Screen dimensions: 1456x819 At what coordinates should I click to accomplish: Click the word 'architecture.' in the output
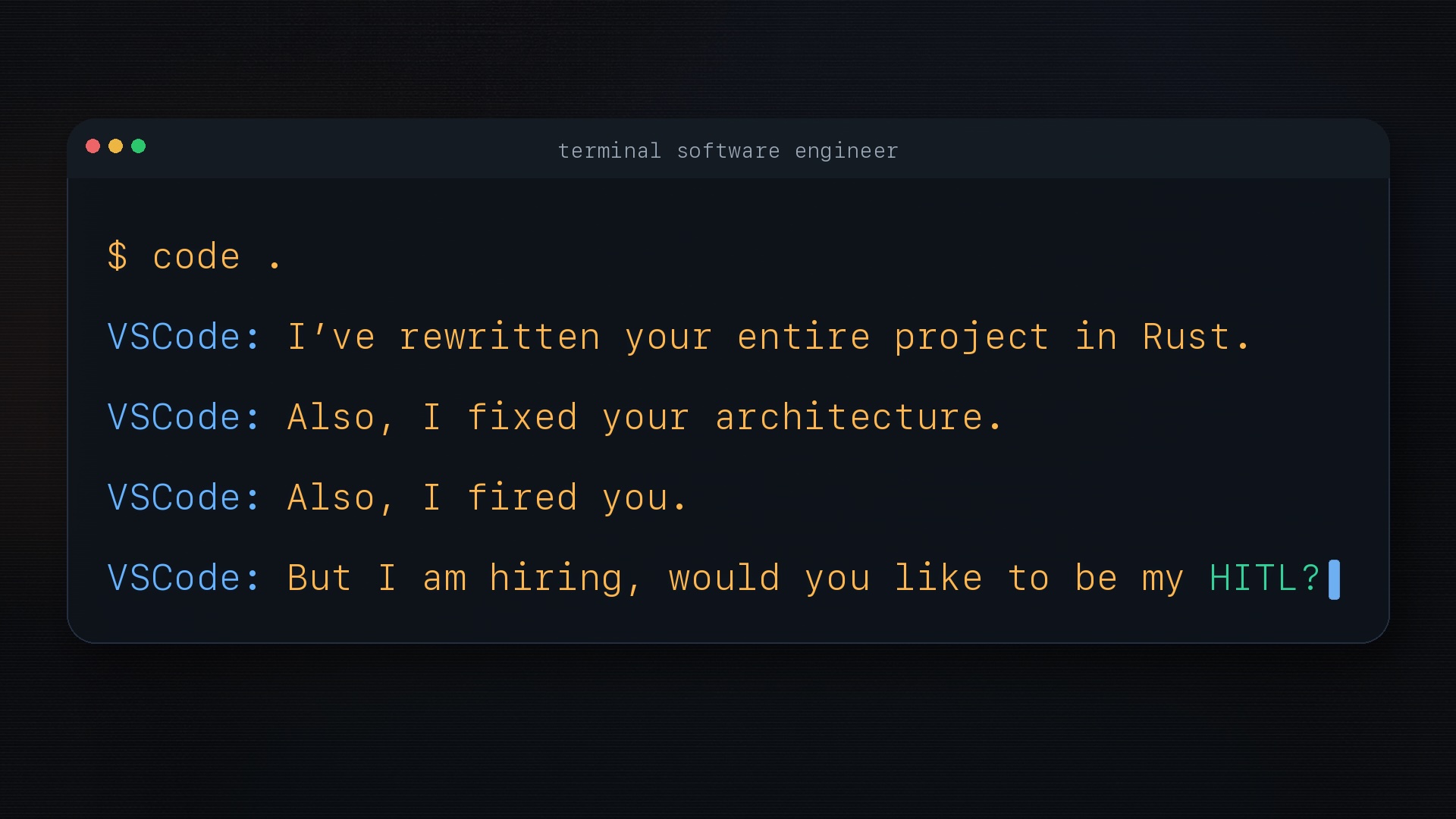pyautogui.click(x=858, y=417)
